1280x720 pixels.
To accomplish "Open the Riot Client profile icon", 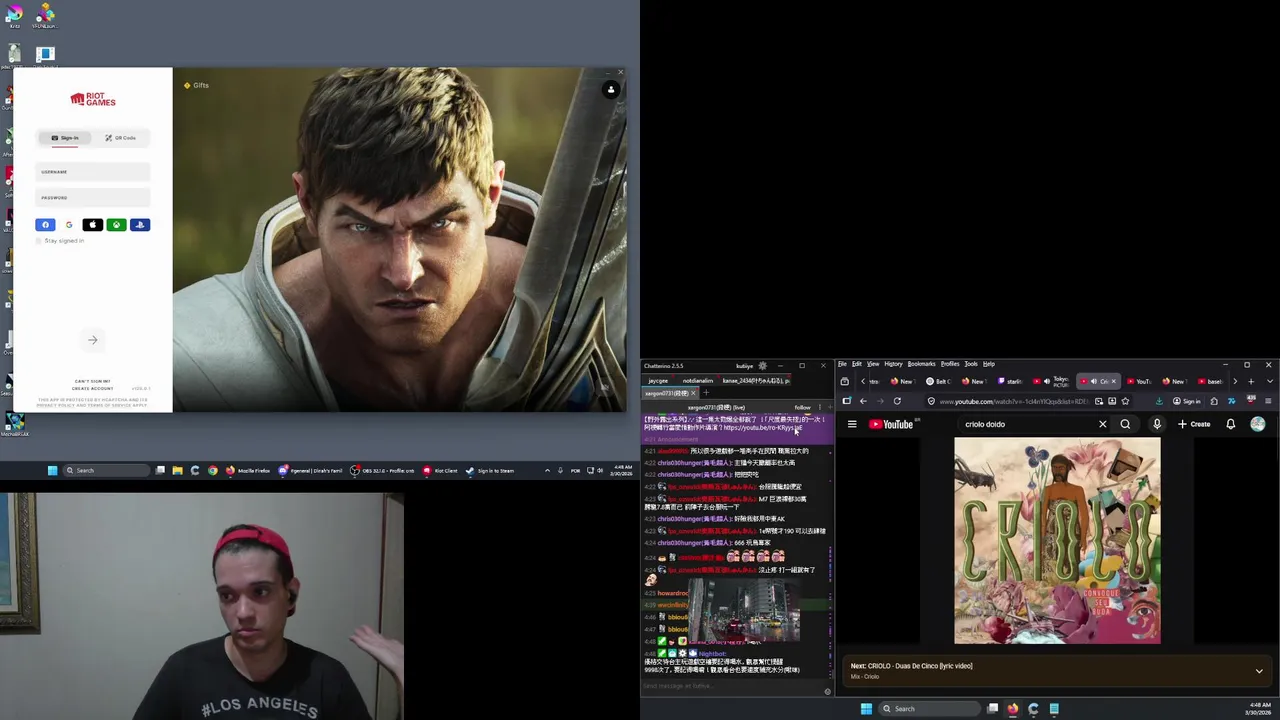I will (611, 90).
